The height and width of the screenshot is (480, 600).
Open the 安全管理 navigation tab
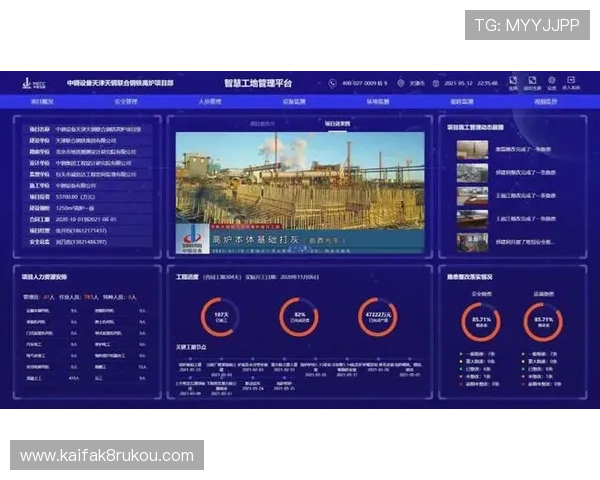pos(126,102)
